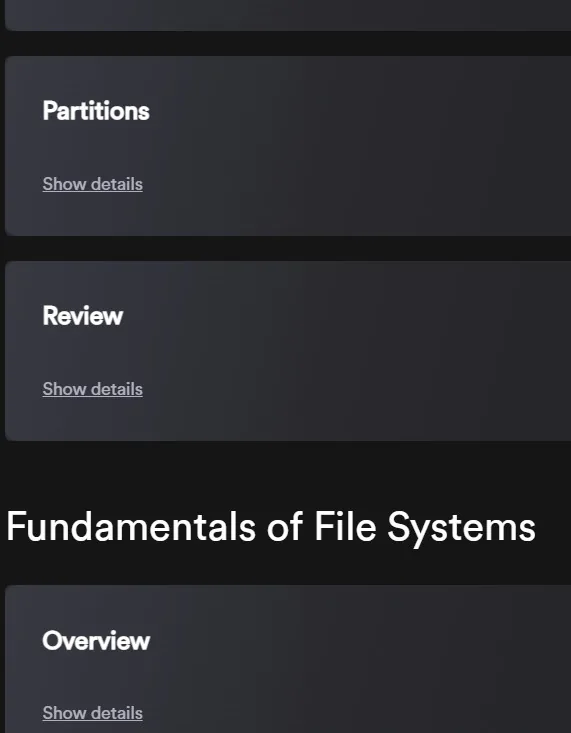Viewport: 571px width, 733px height.
Task: Click the word Systems in the section heading
Action: click(462, 528)
